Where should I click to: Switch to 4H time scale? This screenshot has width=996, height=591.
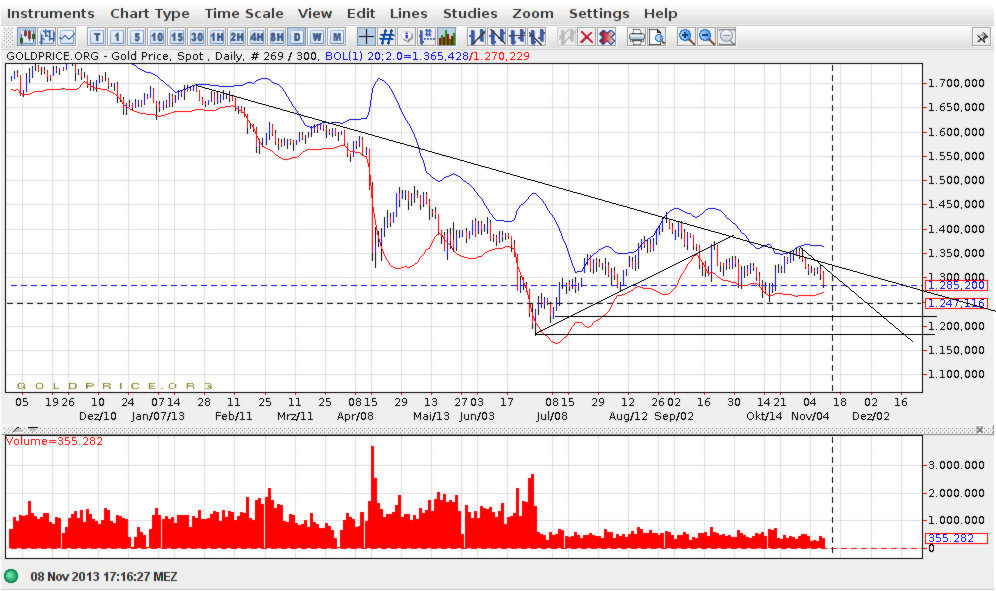click(257, 37)
